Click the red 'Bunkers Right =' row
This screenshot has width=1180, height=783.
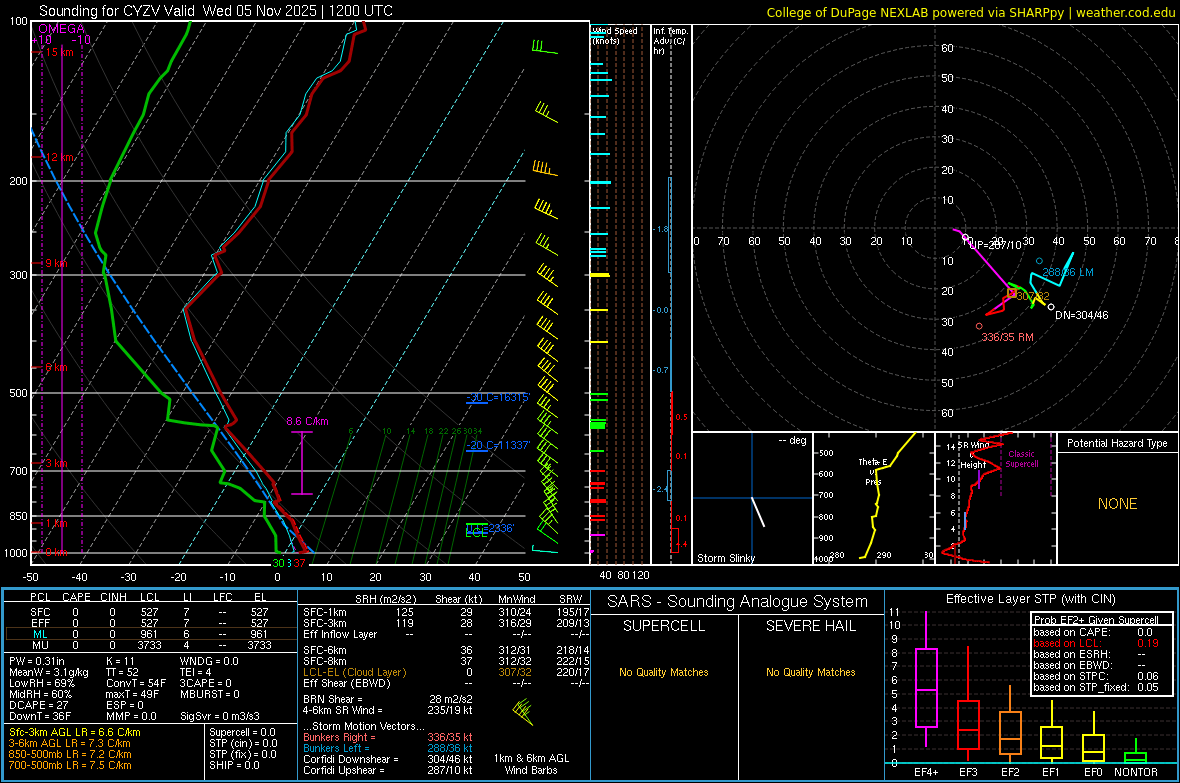click(x=388, y=738)
